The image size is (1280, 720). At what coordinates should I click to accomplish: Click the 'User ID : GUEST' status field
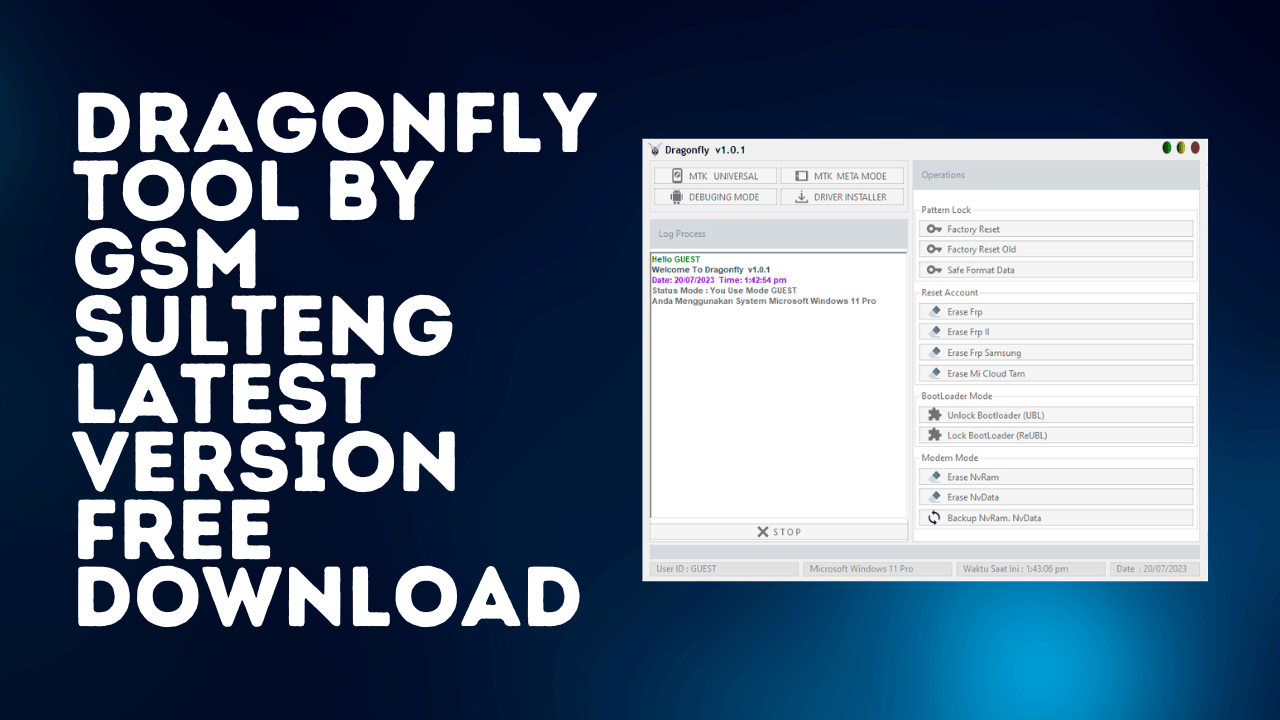click(724, 569)
